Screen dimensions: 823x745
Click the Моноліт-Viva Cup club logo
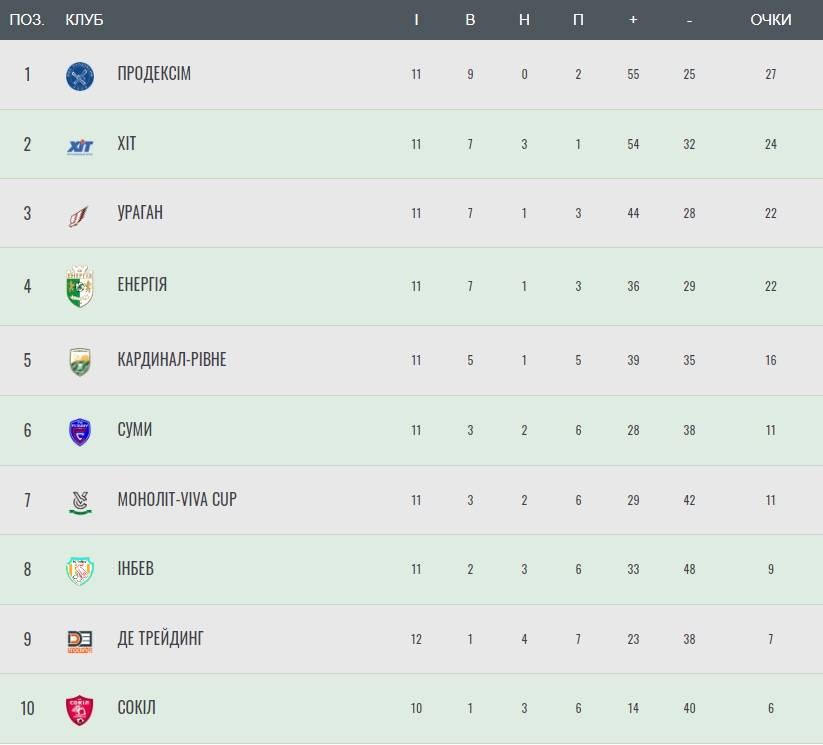click(80, 500)
